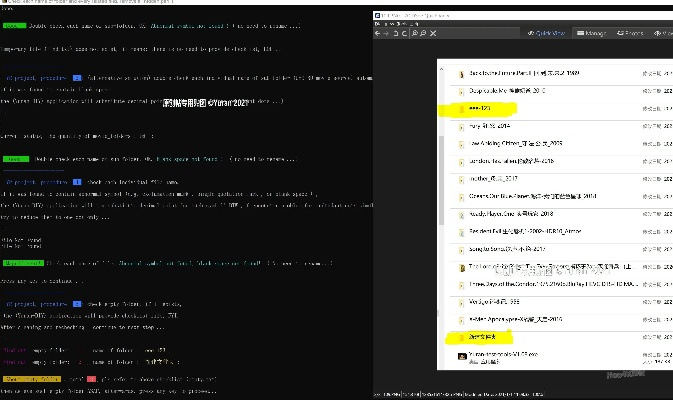Click the .exe file thumbnail at bottom
Viewport: 673px width, 400px height.
pyautogui.click(x=460, y=354)
